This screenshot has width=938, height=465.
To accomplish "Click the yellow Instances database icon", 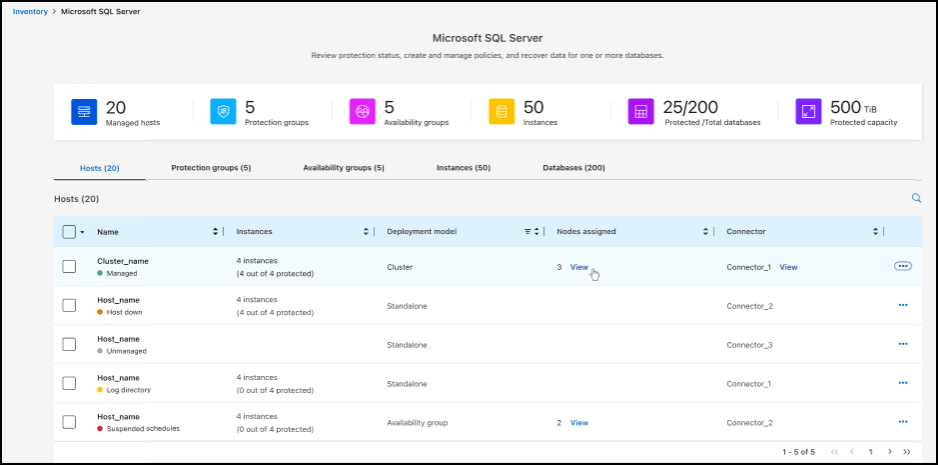I will pos(501,112).
